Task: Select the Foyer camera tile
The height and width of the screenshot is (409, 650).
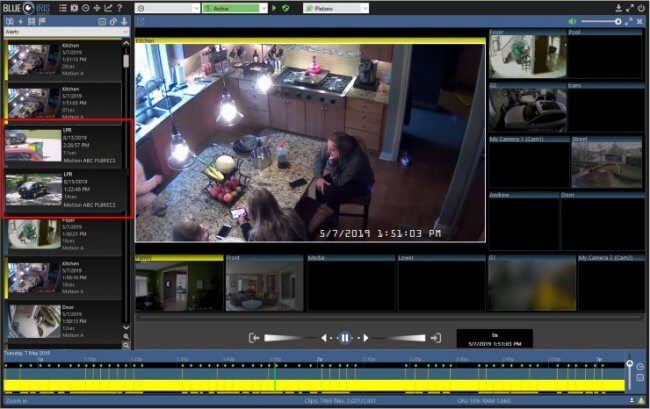Action: (x=527, y=54)
